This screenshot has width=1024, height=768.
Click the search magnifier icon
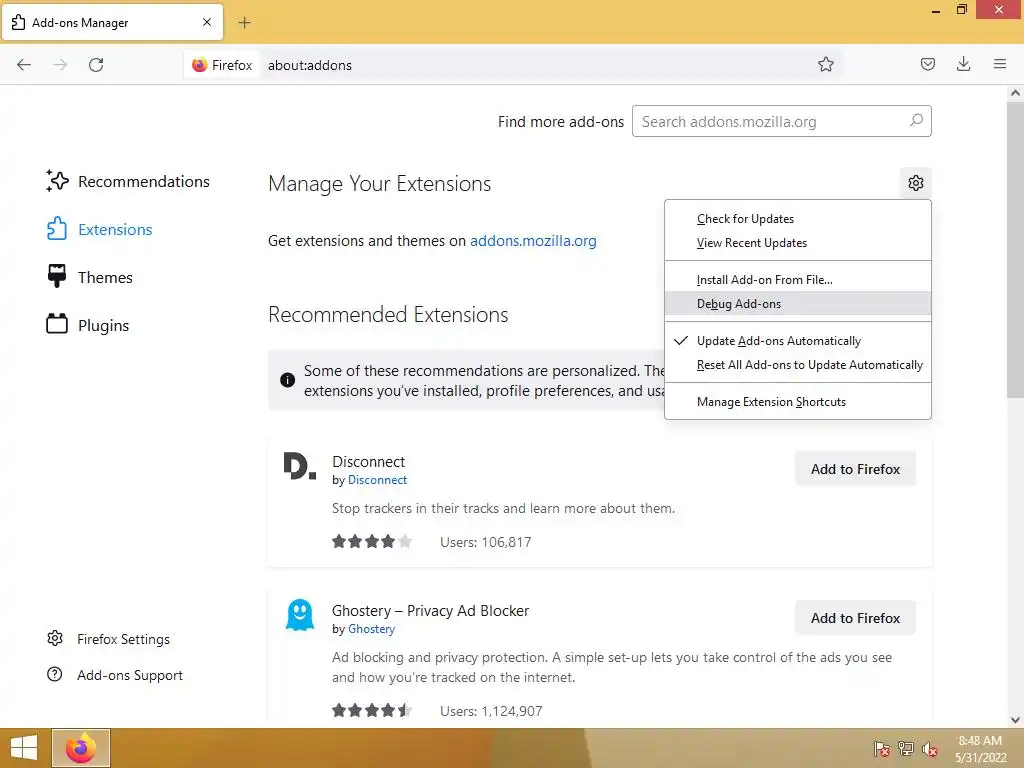916,121
